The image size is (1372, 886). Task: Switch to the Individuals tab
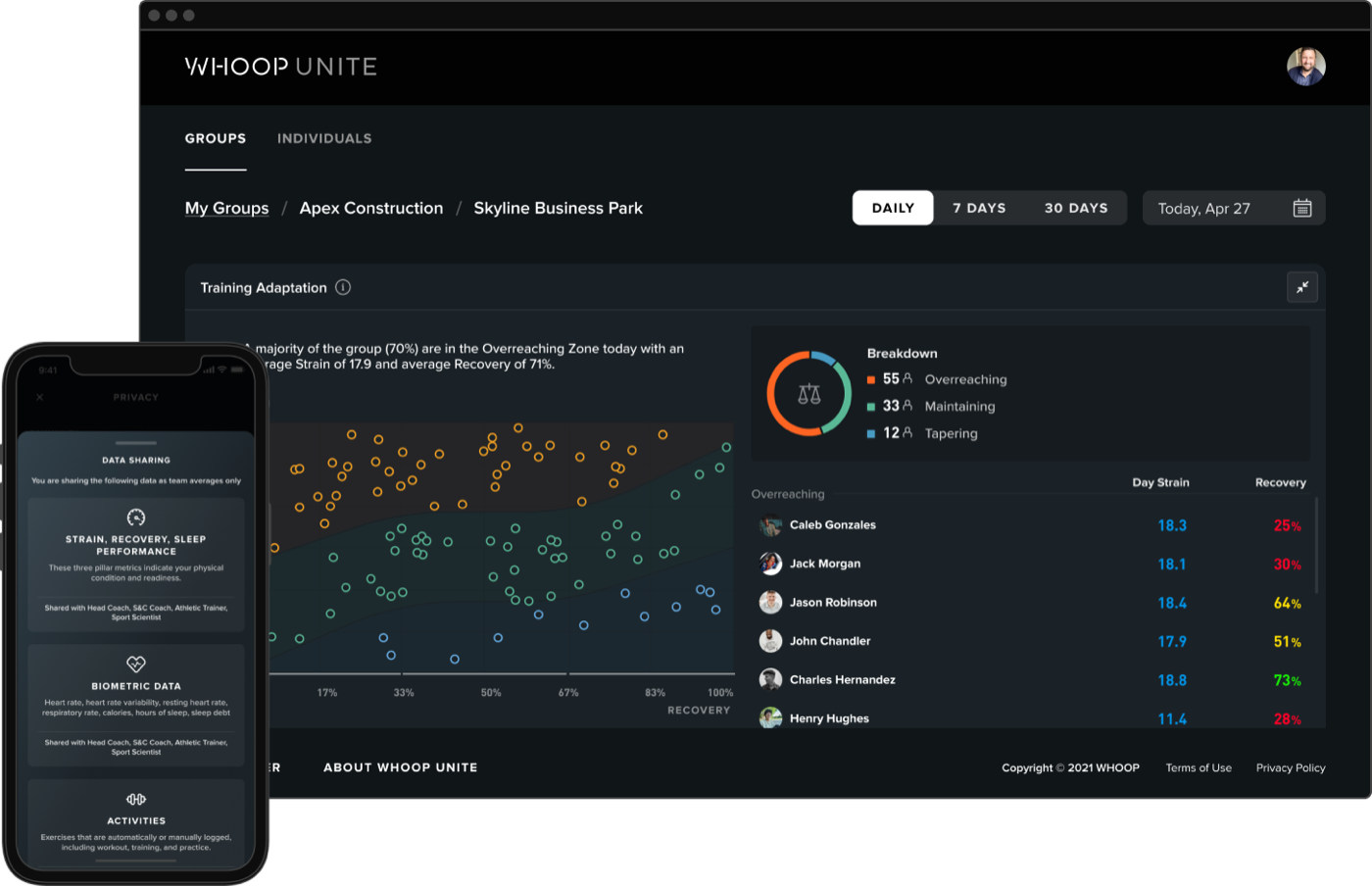[x=324, y=138]
